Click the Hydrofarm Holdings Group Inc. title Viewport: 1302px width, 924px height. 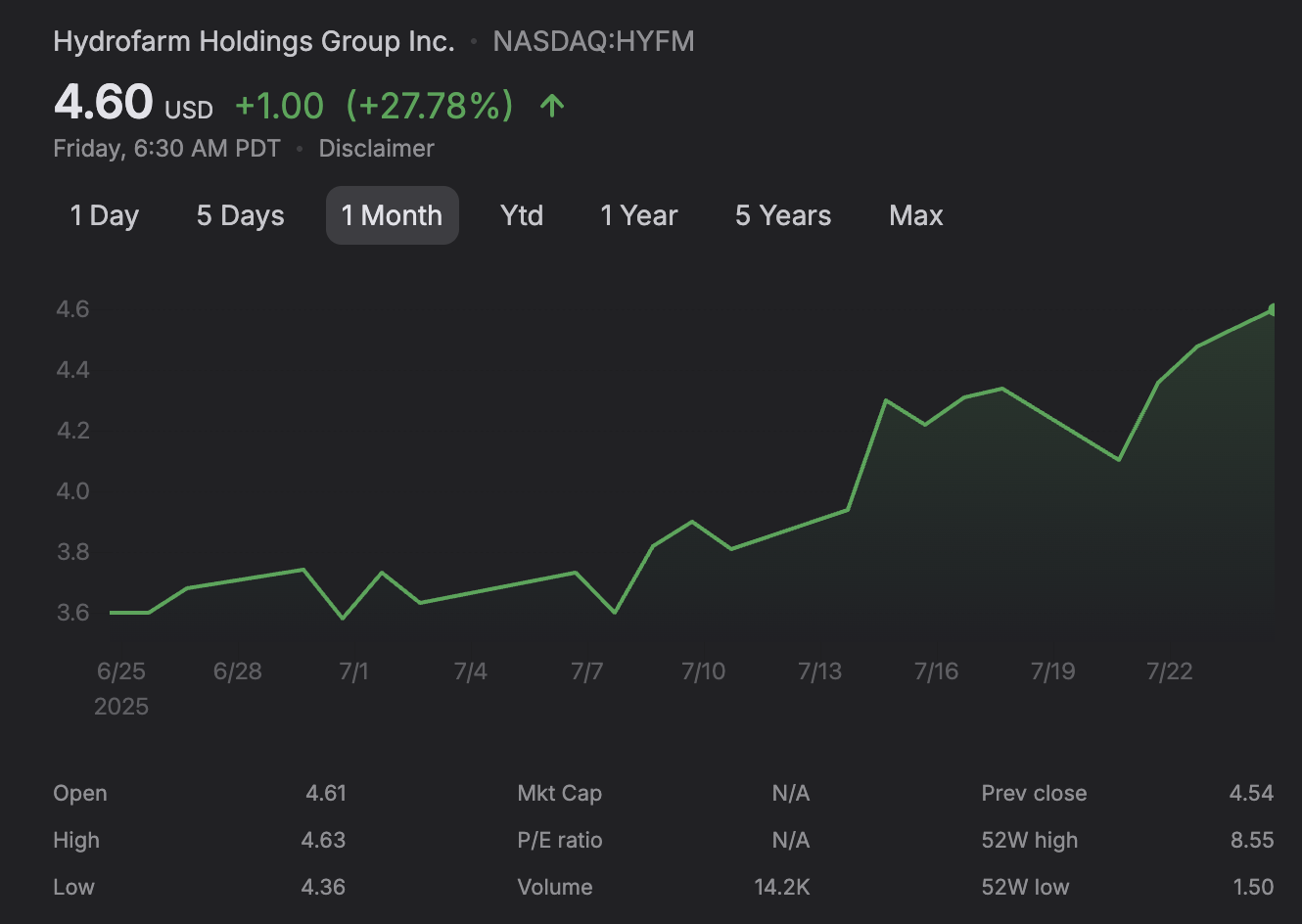[x=254, y=41]
